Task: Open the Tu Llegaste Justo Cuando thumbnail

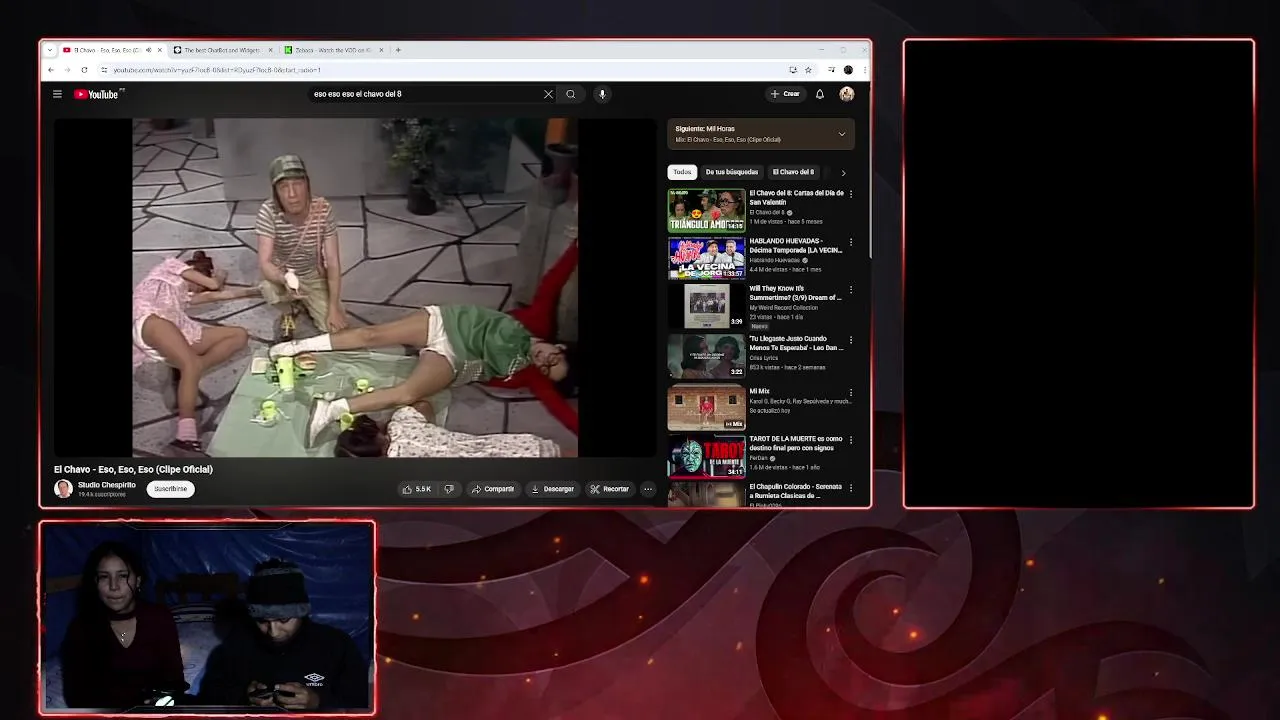Action: [x=707, y=357]
